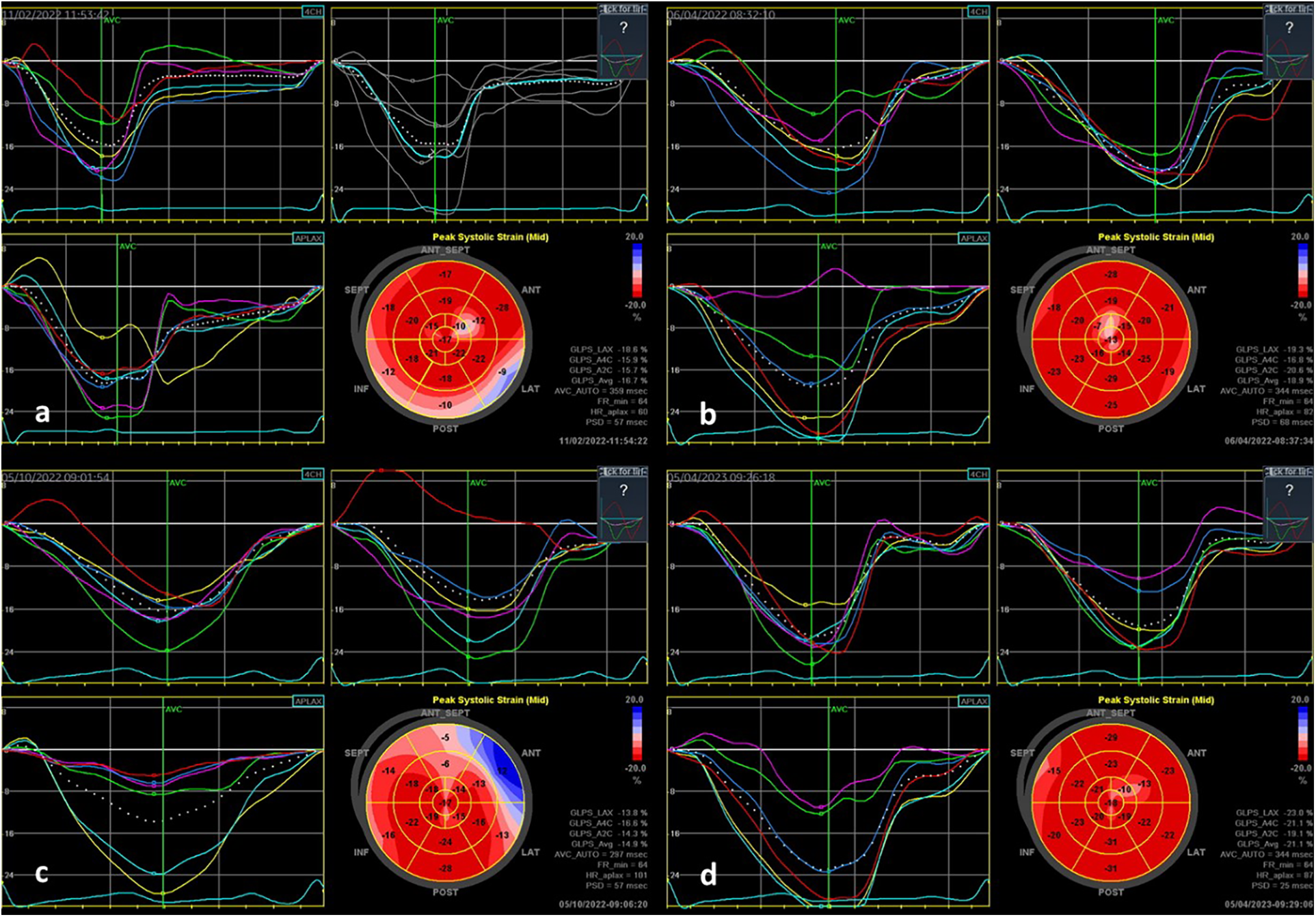Viewport: 1316px width, 917px height.
Task: Click the 'Click for tip' bar in panel d
Action: (1288, 472)
